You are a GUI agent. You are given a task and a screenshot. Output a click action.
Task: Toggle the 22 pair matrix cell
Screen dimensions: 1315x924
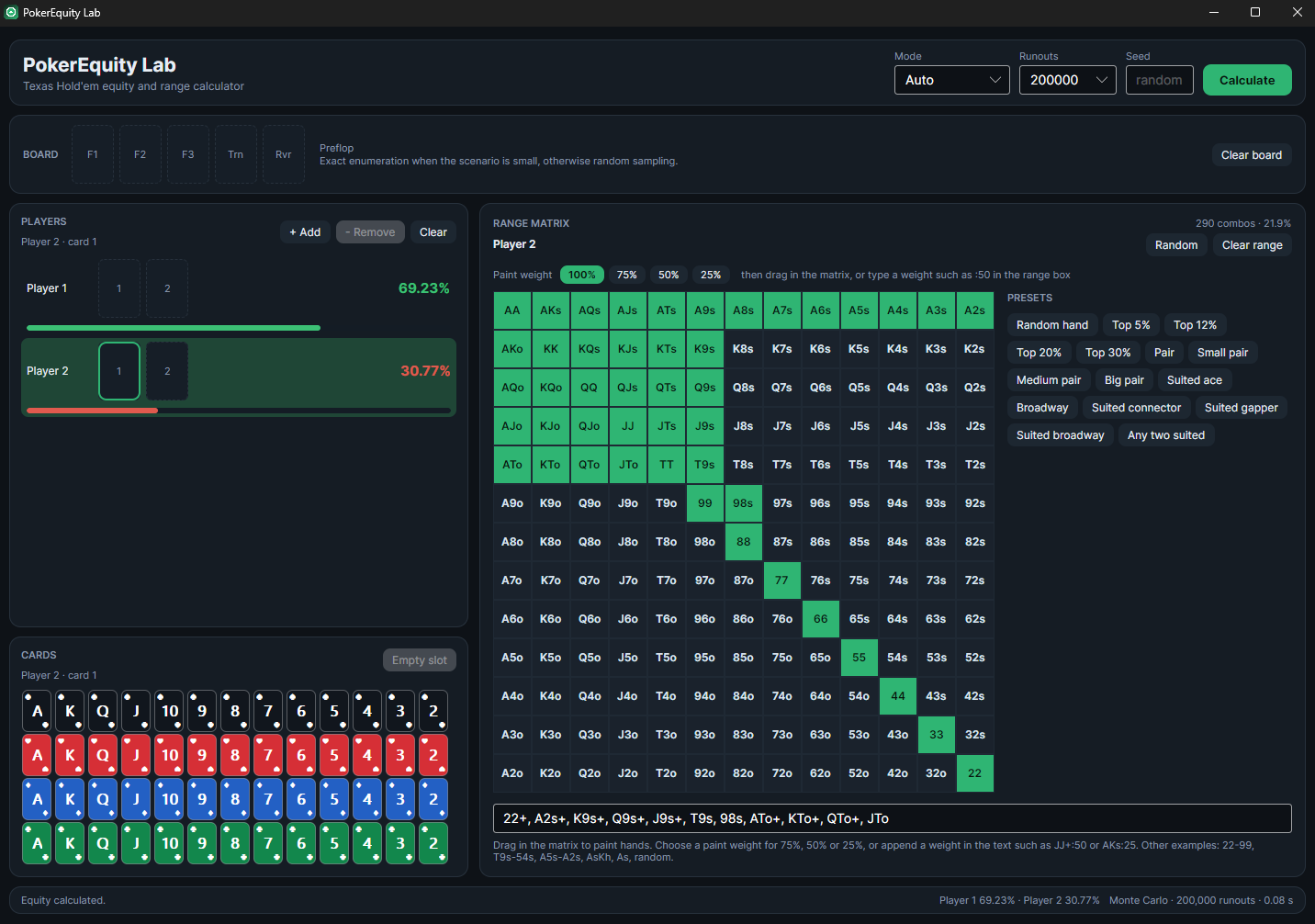(x=975, y=773)
